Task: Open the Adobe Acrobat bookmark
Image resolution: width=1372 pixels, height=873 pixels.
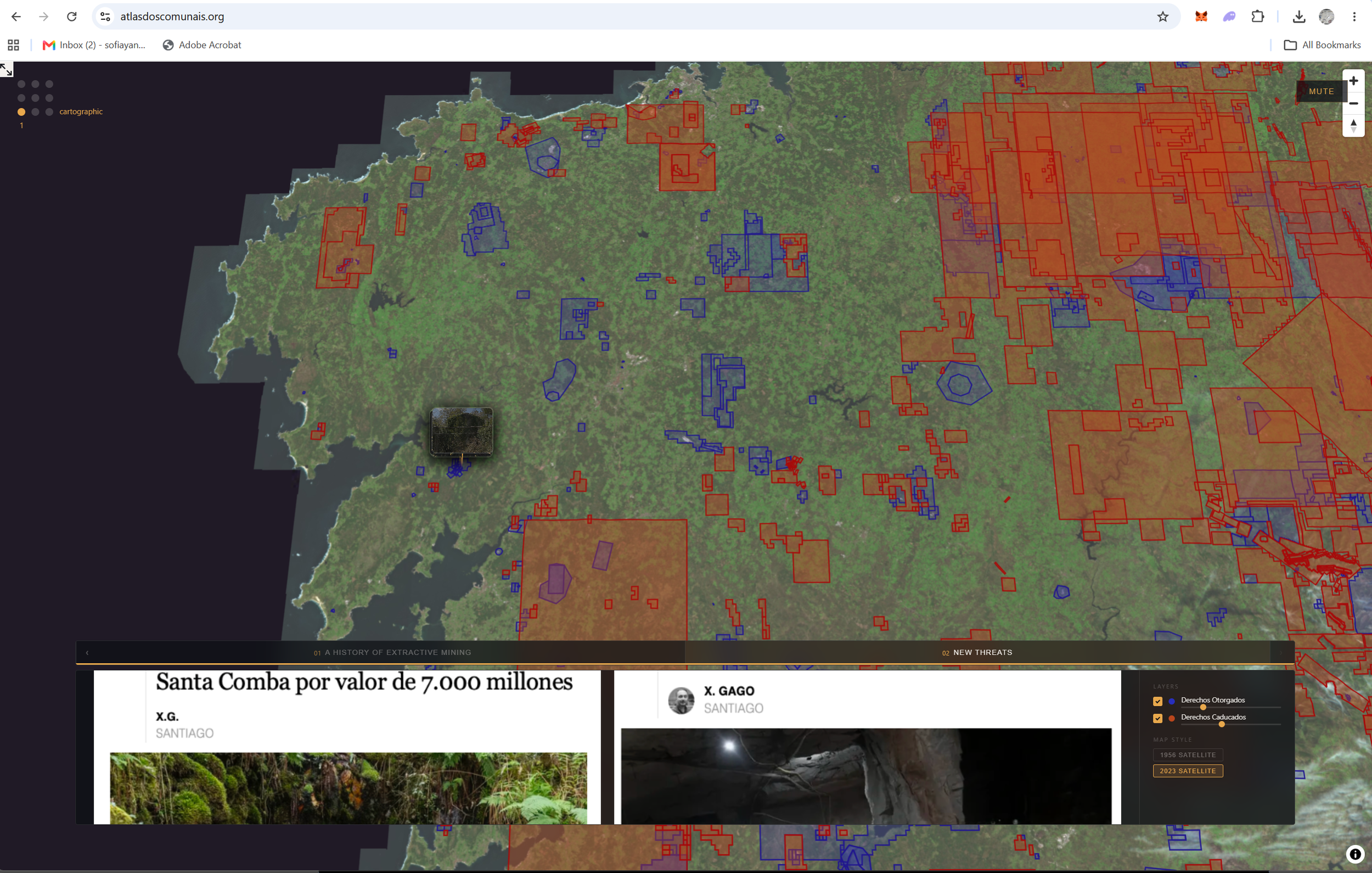Action: 202,45
